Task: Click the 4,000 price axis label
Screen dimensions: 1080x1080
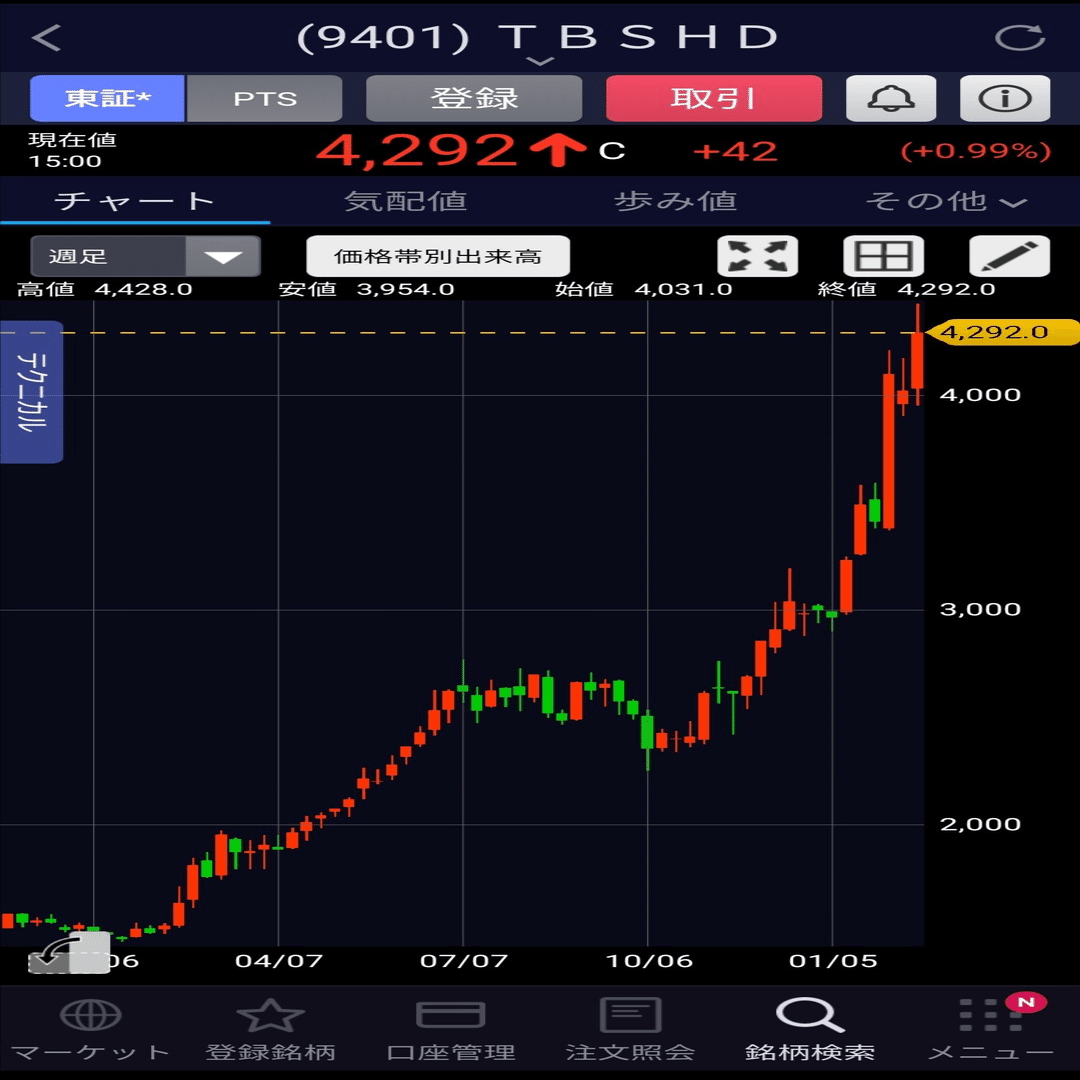Action: [980, 395]
